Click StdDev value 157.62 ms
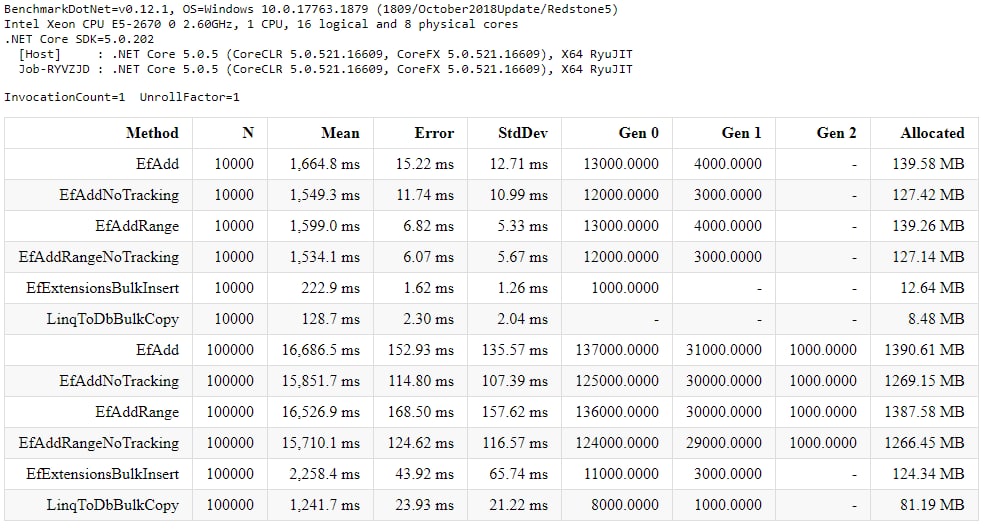This screenshot has width=992, height=532. tap(514, 412)
